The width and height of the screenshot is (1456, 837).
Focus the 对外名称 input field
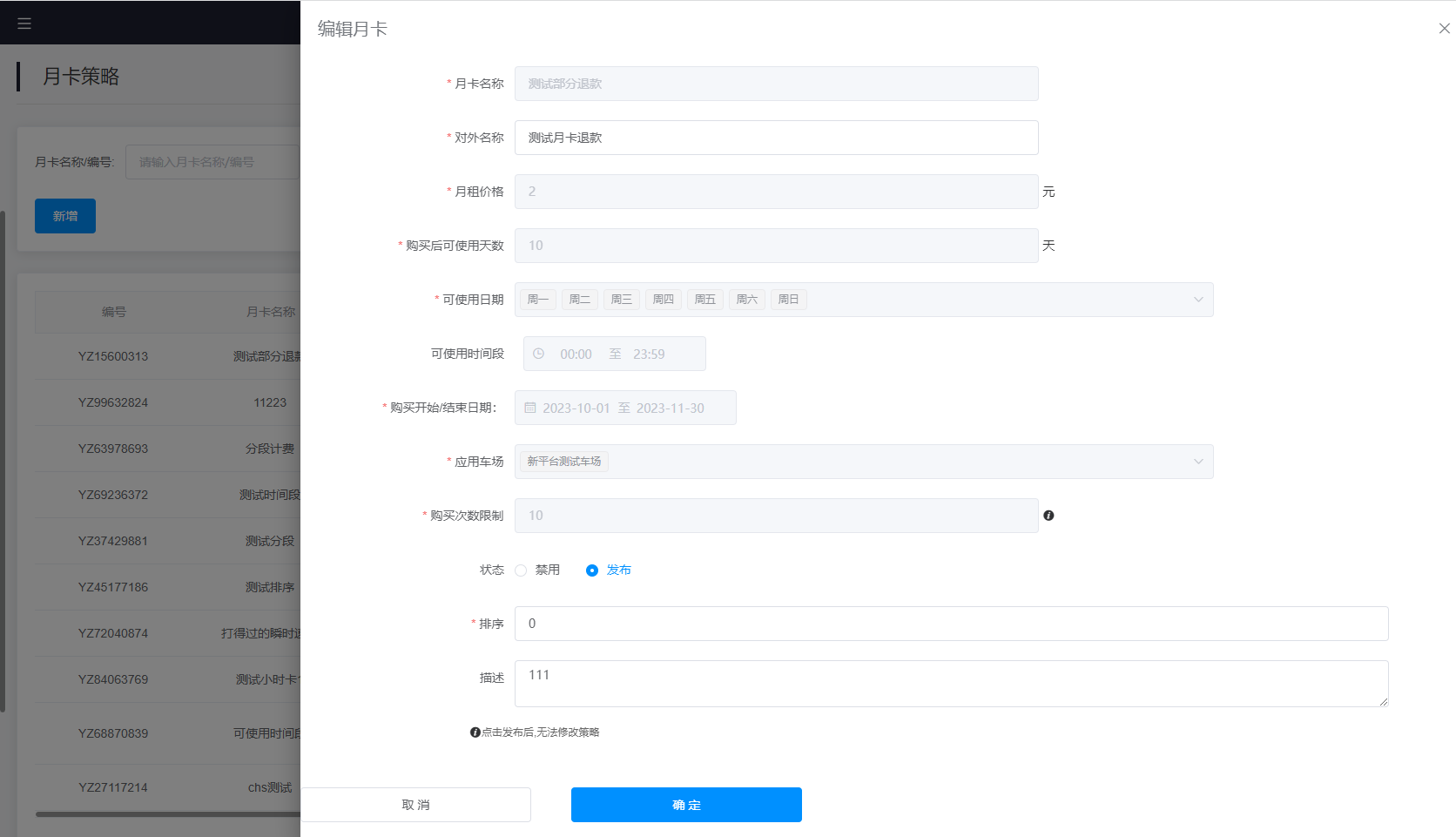click(x=776, y=138)
